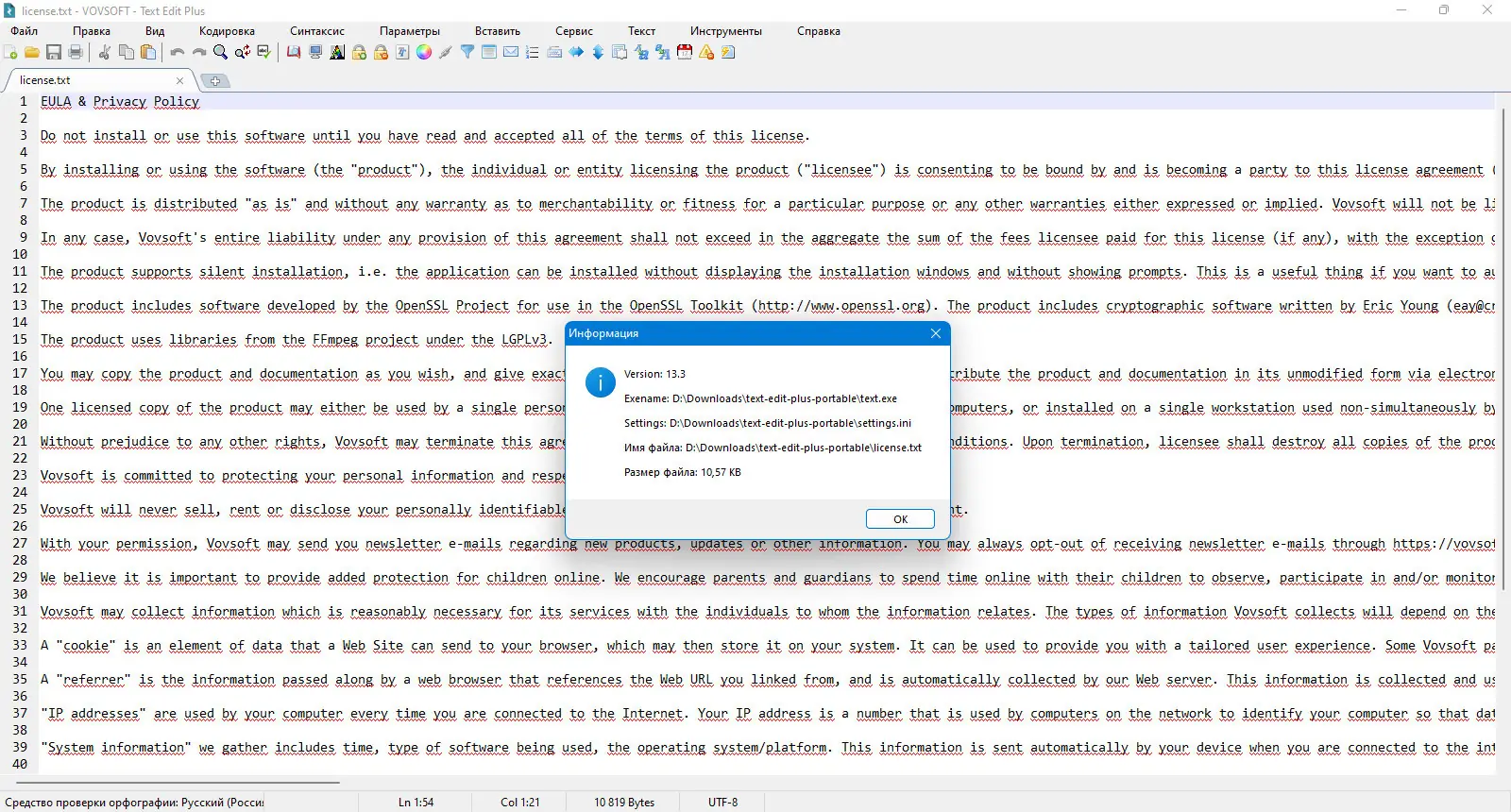This screenshot has height=812, width=1511.
Task: Click the numbered list icon
Action: click(x=533, y=52)
